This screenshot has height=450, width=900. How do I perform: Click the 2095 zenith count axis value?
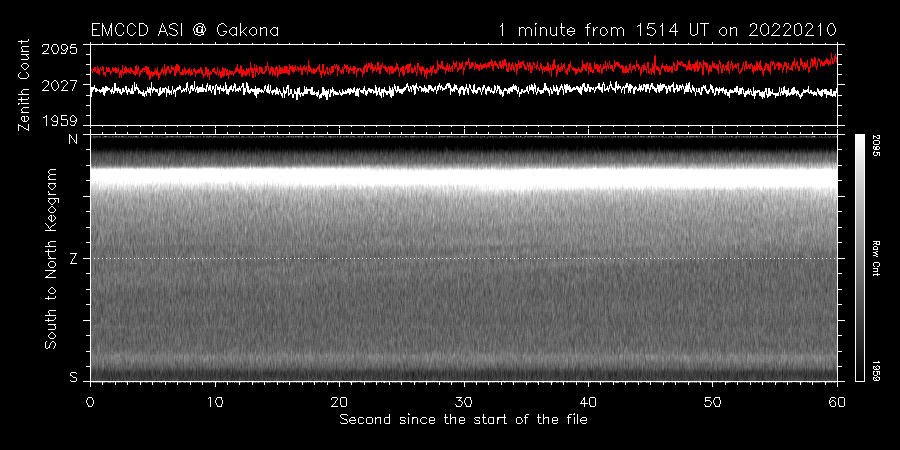click(62, 49)
